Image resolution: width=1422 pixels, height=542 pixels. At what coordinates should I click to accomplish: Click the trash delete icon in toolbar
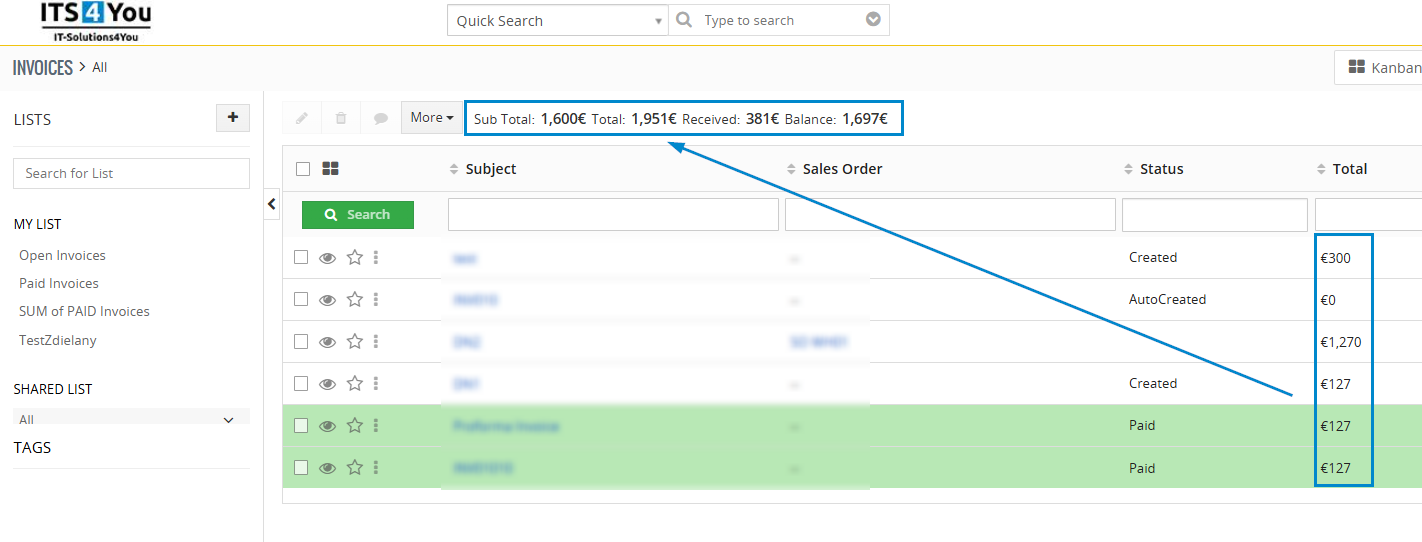341,118
